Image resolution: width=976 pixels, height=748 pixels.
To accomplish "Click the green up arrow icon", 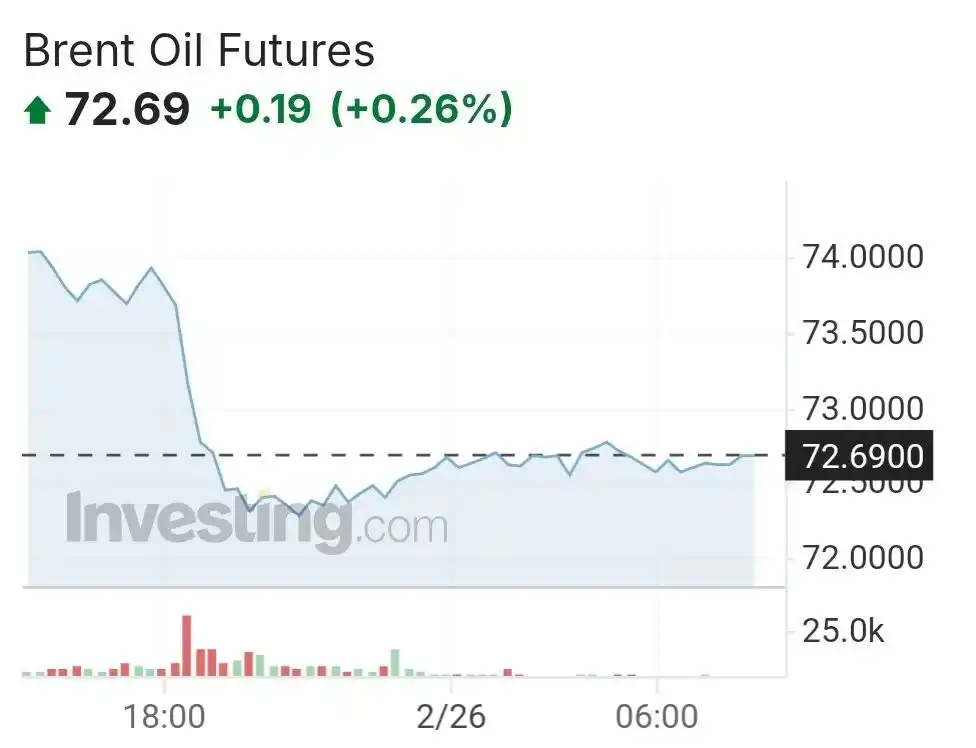I will [x=37, y=110].
